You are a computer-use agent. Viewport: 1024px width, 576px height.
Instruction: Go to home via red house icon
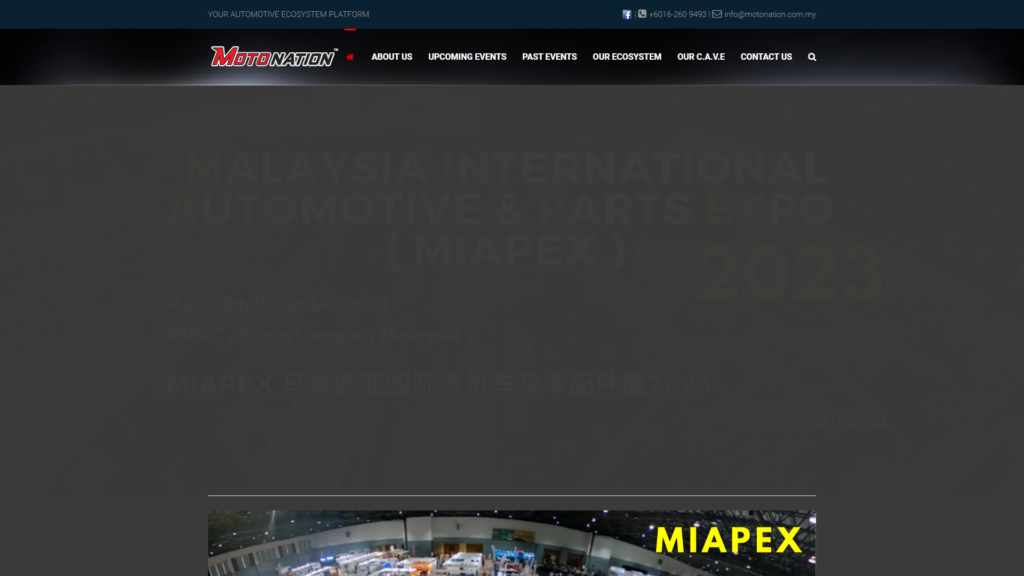point(350,57)
